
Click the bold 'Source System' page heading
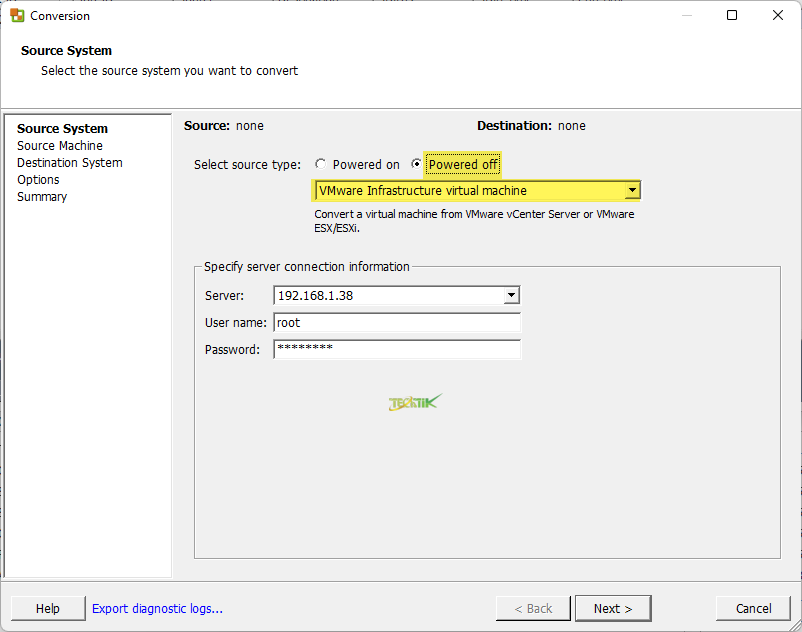66,51
